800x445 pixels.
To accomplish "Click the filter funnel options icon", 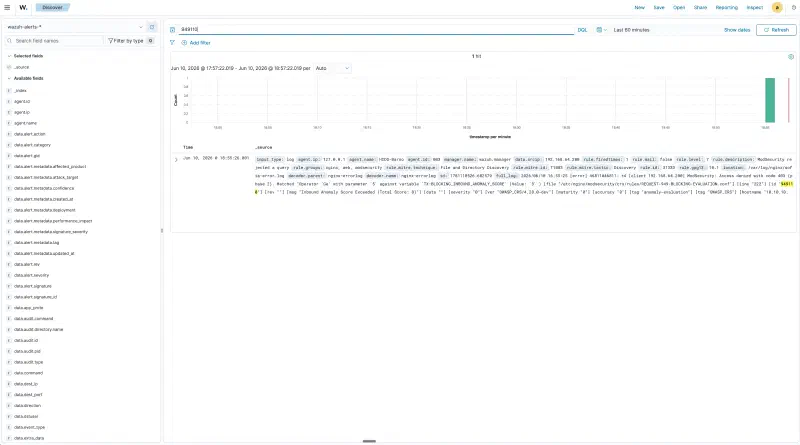I will pyautogui.click(x=172, y=43).
